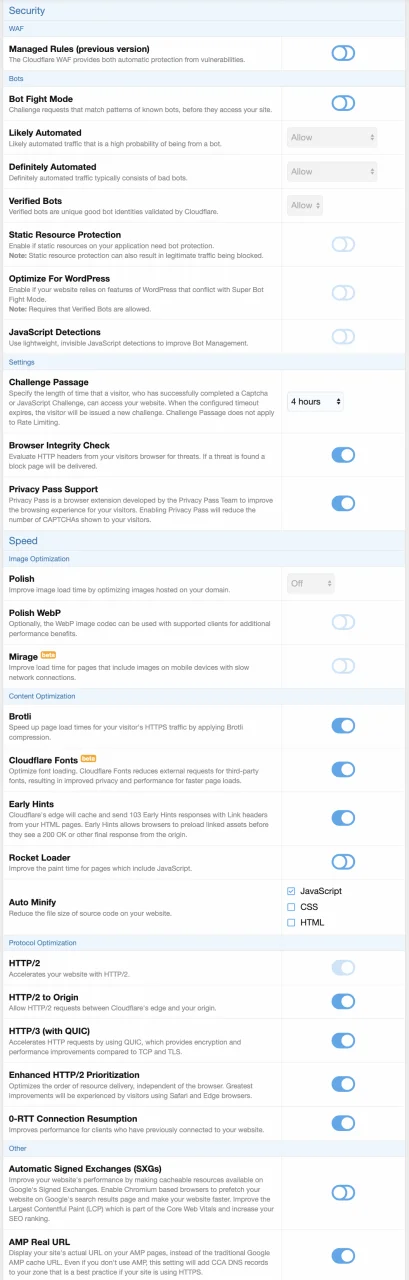Check the CSS Auto Minify box

tap(291, 906)
